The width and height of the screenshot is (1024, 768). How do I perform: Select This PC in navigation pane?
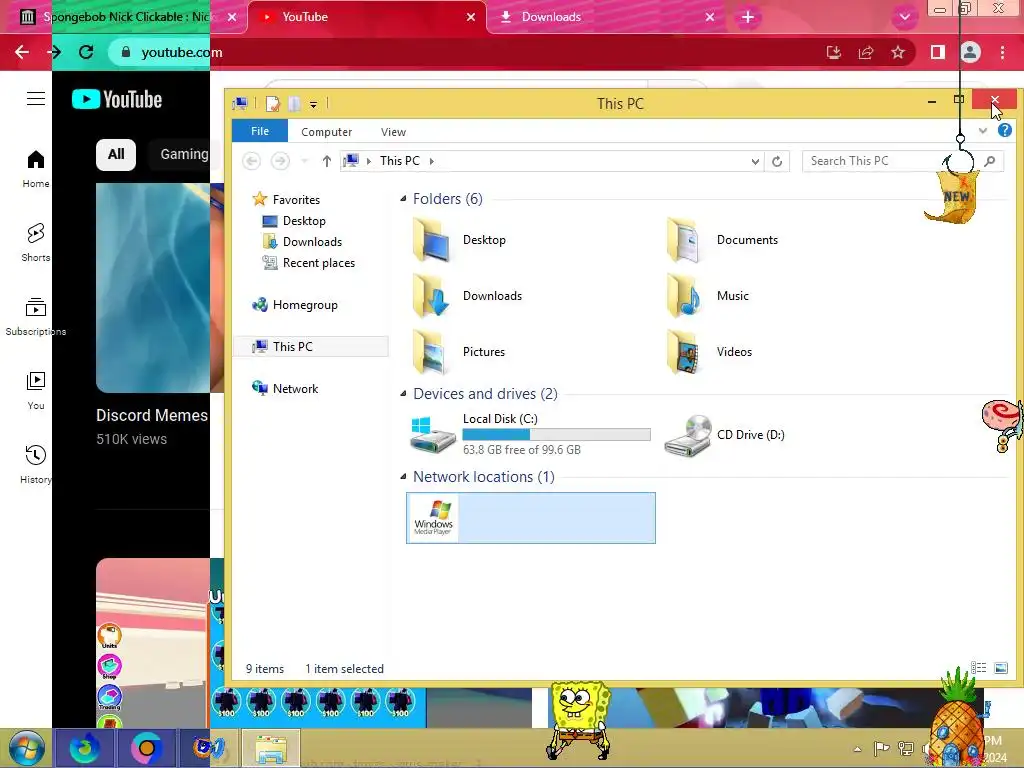click(x=312, y=347)
